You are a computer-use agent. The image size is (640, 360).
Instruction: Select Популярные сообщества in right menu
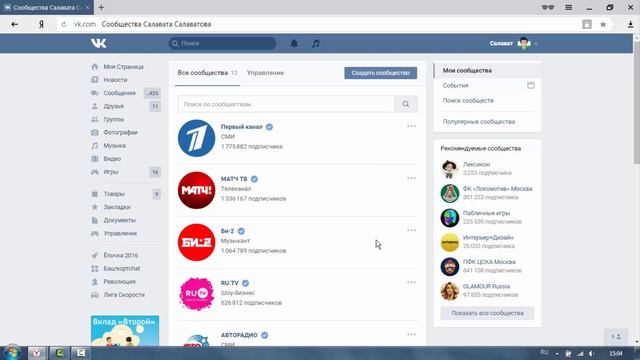click(479, 122)
